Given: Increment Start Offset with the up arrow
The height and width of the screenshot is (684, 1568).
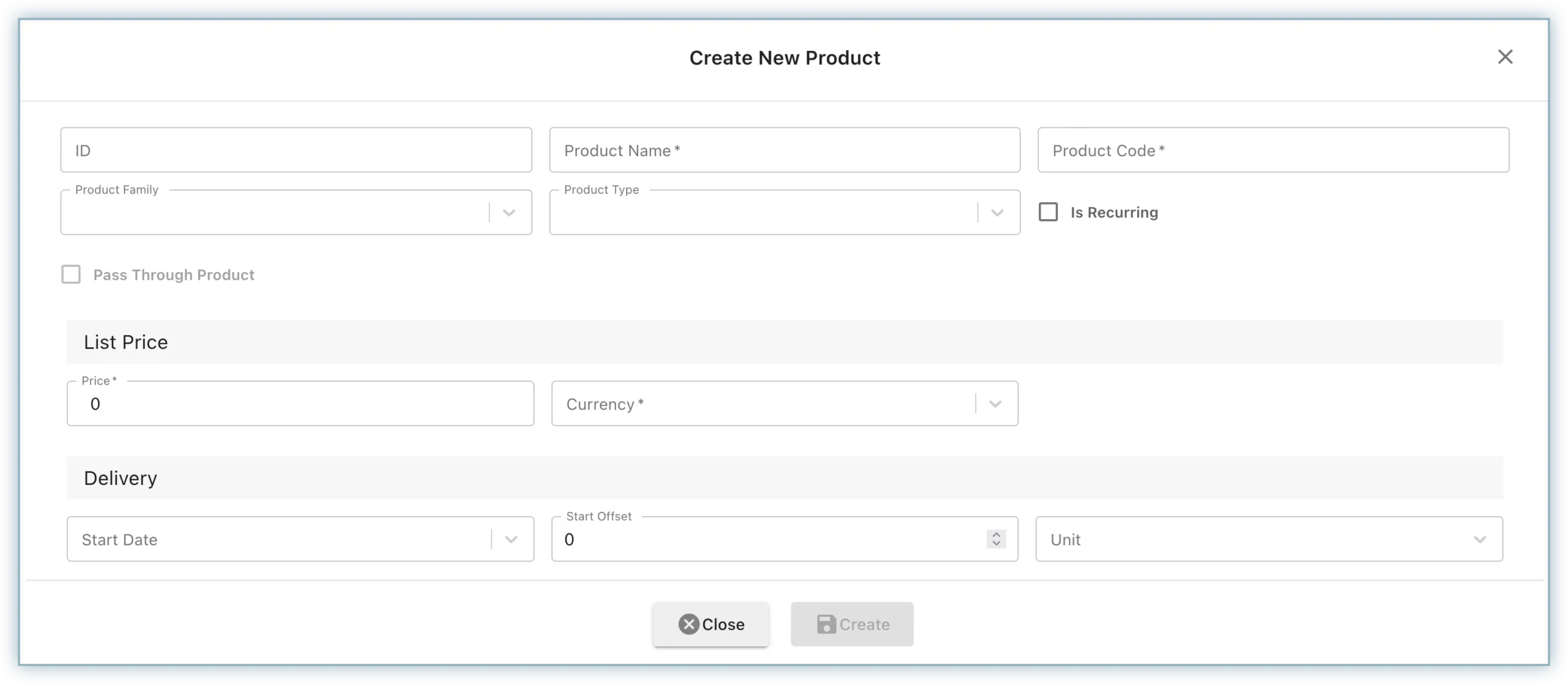Looking at the screenshot, I should point(996,535).
